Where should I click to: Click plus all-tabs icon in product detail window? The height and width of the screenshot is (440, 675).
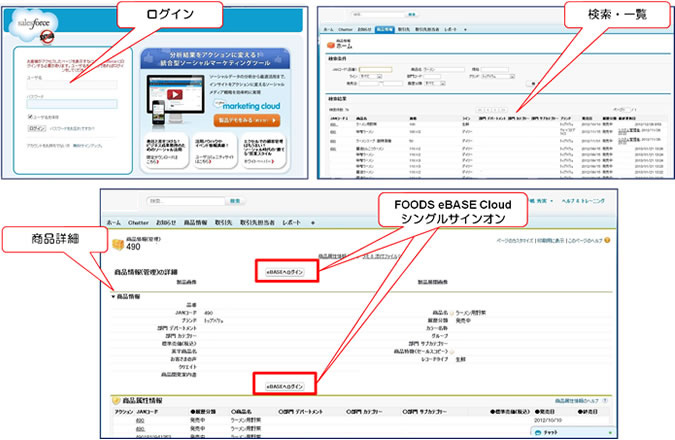coord(313,223)
